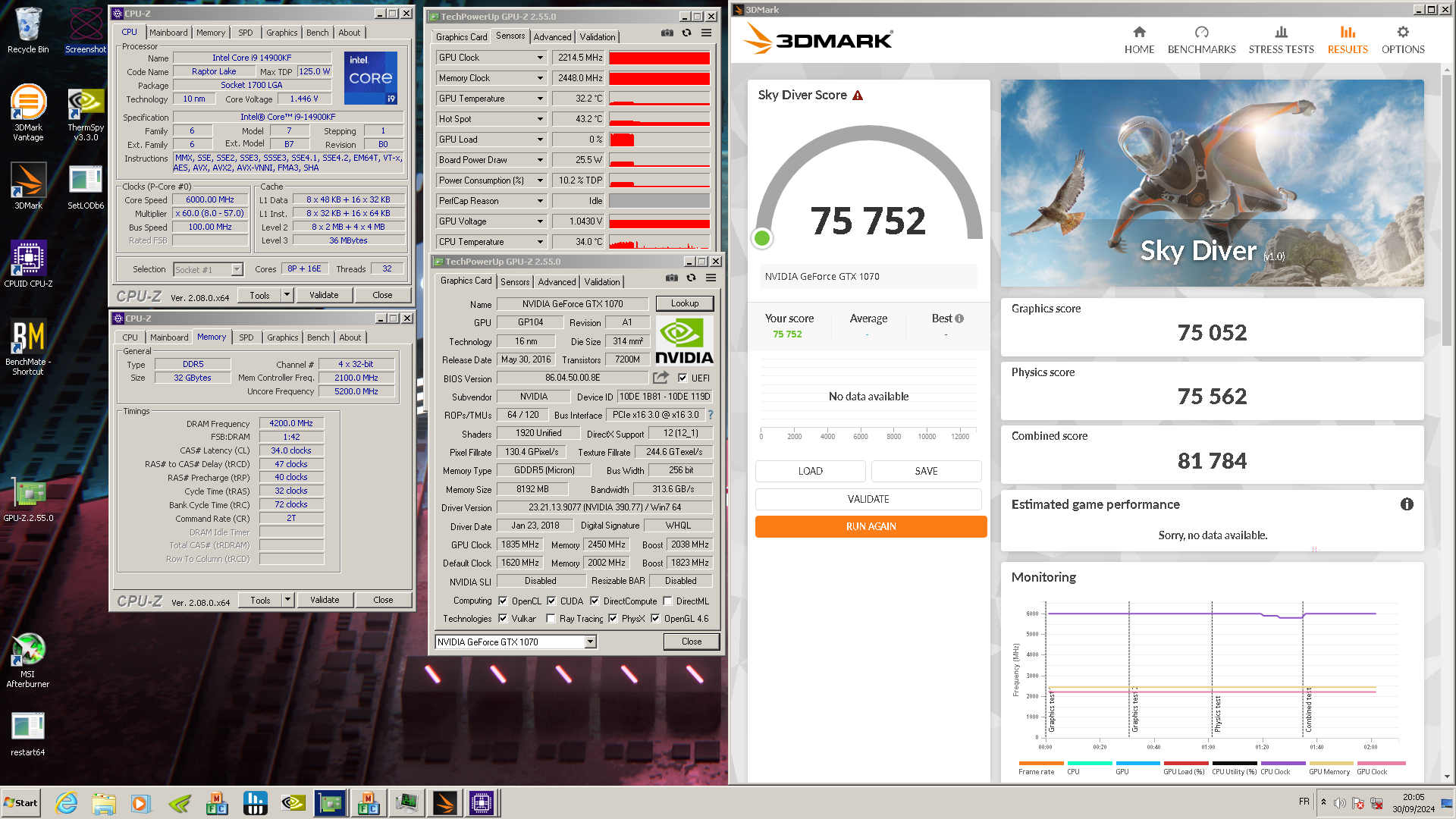Open Tools dropdown arrow in top CPU-Z window
This screenshot has width=1456, height=819.
[x=287, y=295]
